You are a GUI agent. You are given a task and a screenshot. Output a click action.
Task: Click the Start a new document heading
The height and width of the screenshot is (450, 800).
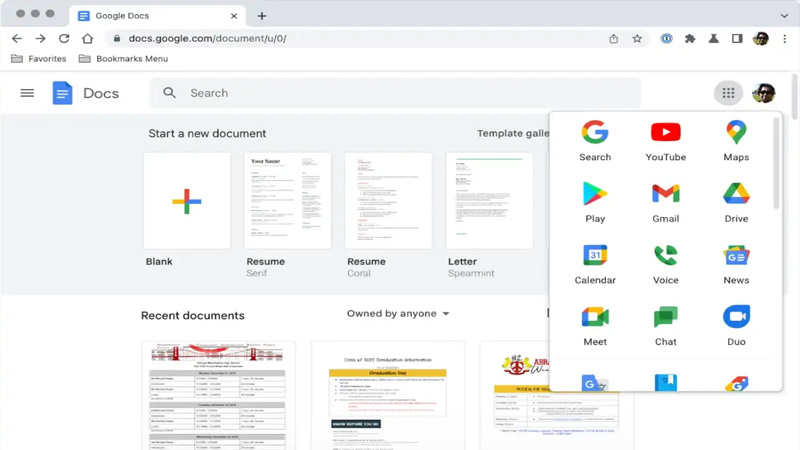[x=207, y=133]
